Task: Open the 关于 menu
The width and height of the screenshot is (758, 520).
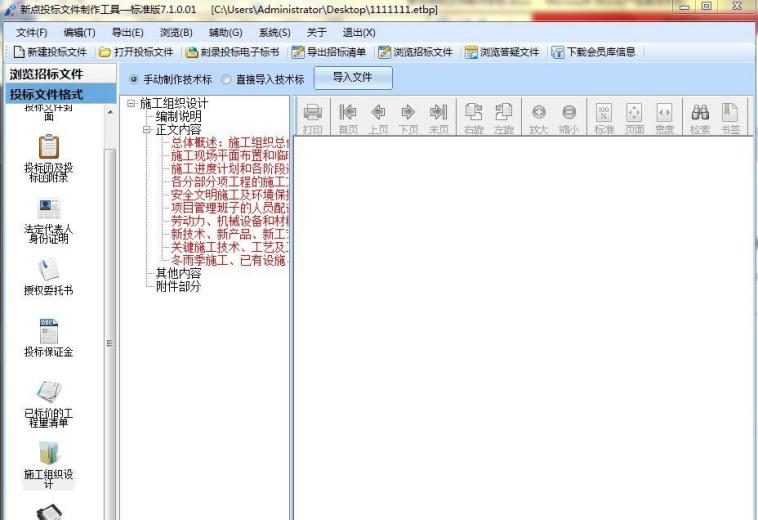Action: (x=317, y=32)
